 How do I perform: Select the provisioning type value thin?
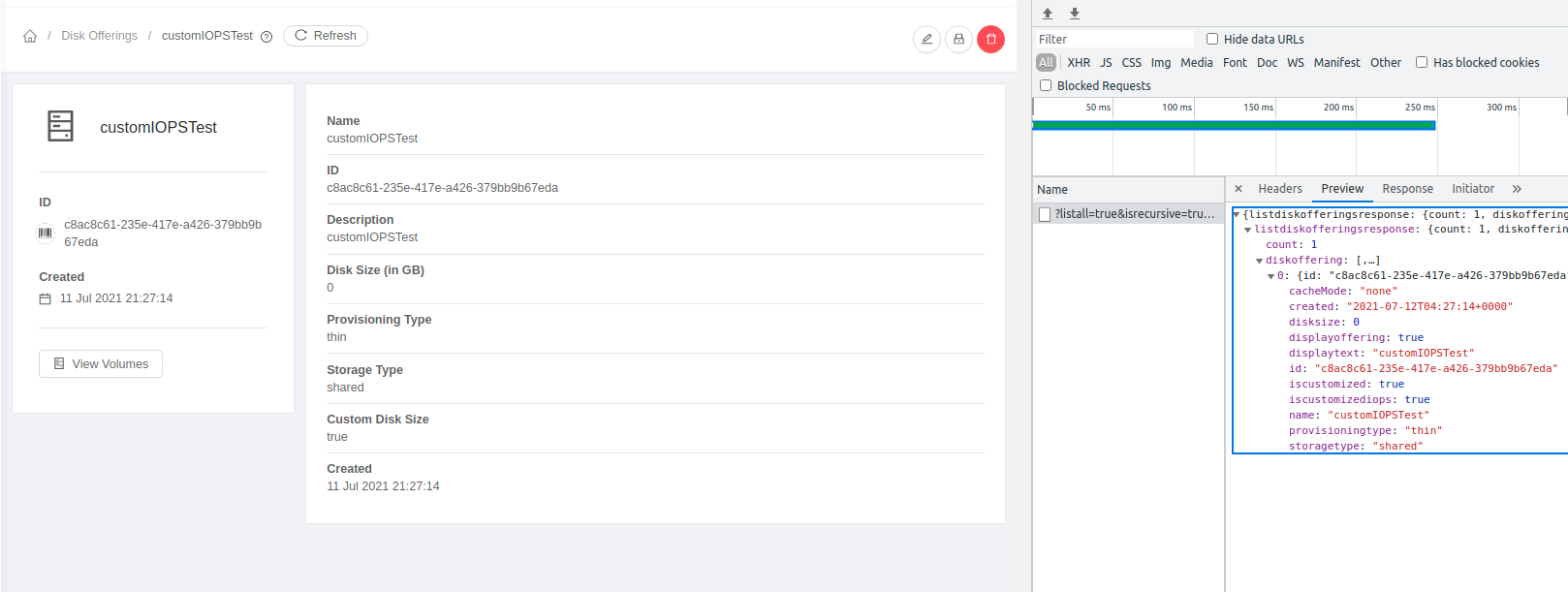(x=336, y=337)
